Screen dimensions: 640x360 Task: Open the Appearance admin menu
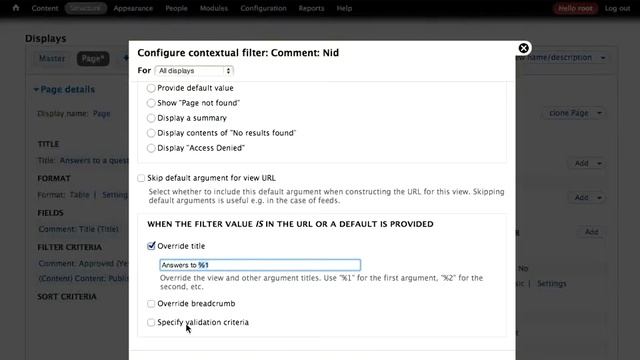133,8
